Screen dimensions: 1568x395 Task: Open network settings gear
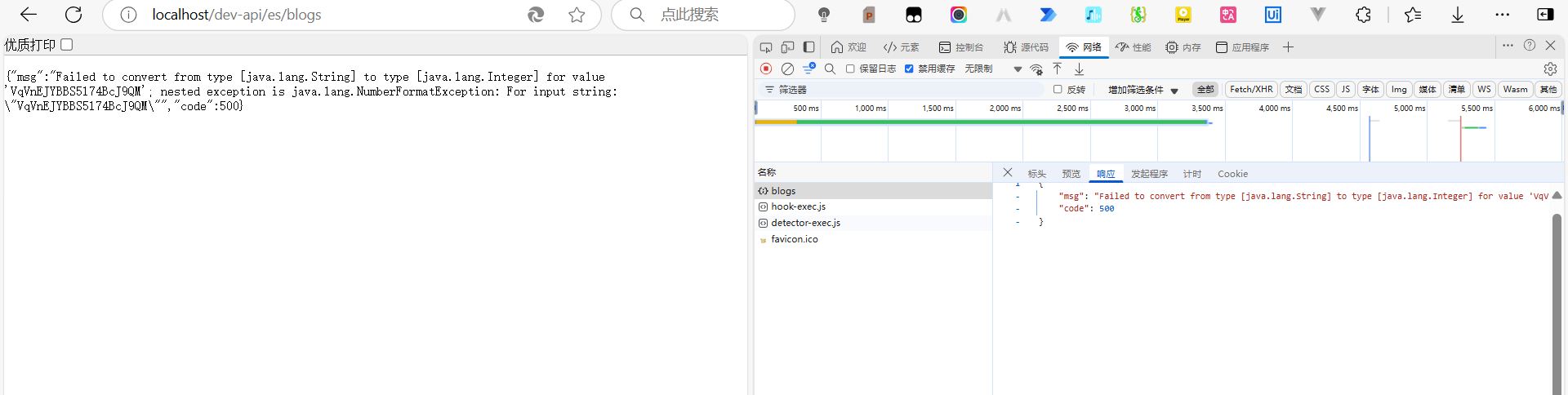coord(1550,69)
